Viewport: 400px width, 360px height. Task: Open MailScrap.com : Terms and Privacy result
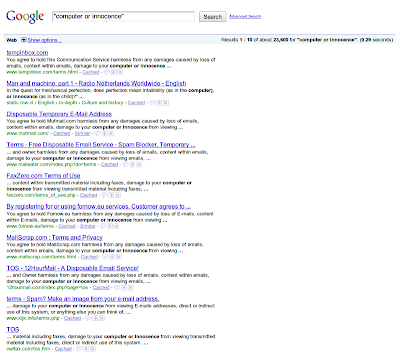(55, 237)
